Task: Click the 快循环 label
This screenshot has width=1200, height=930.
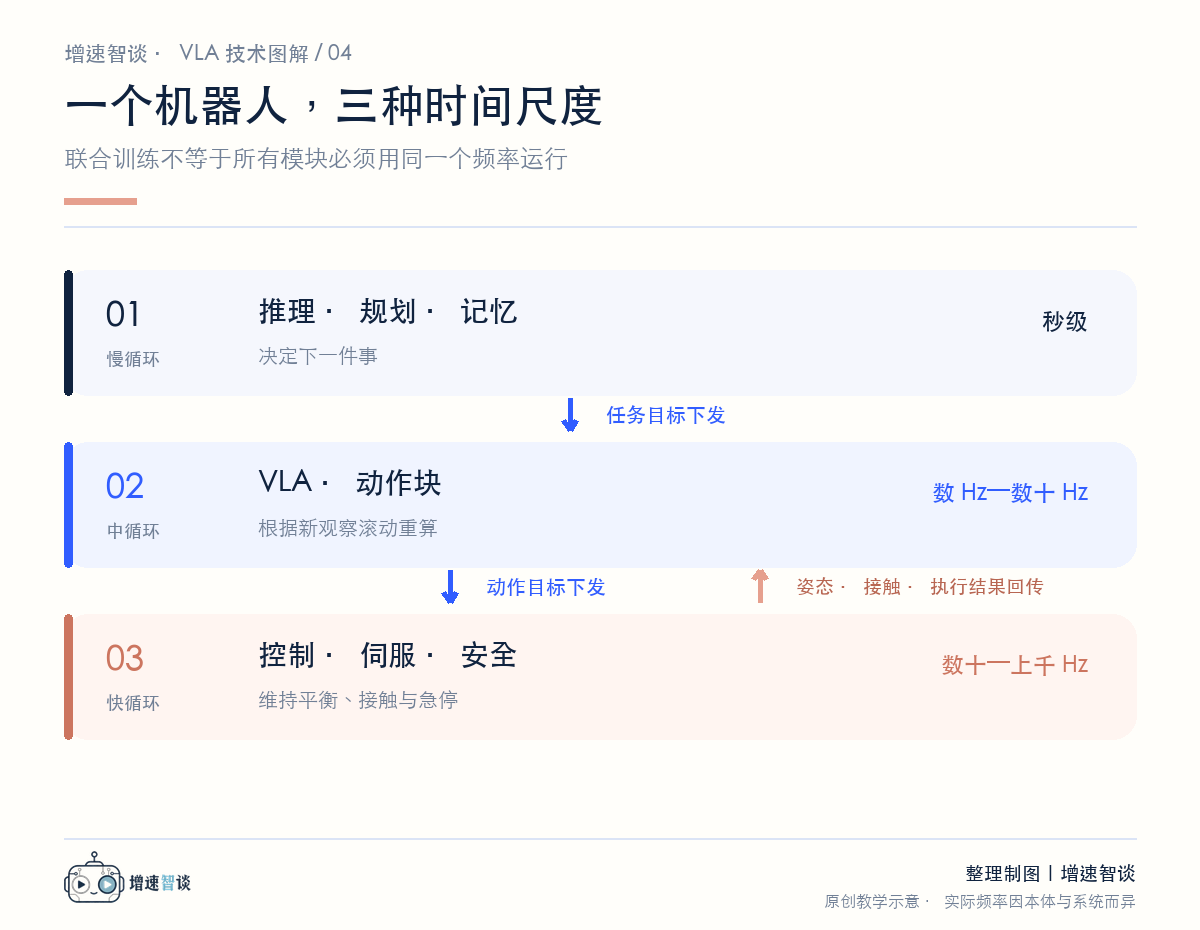Action: [x=133, y=703]
